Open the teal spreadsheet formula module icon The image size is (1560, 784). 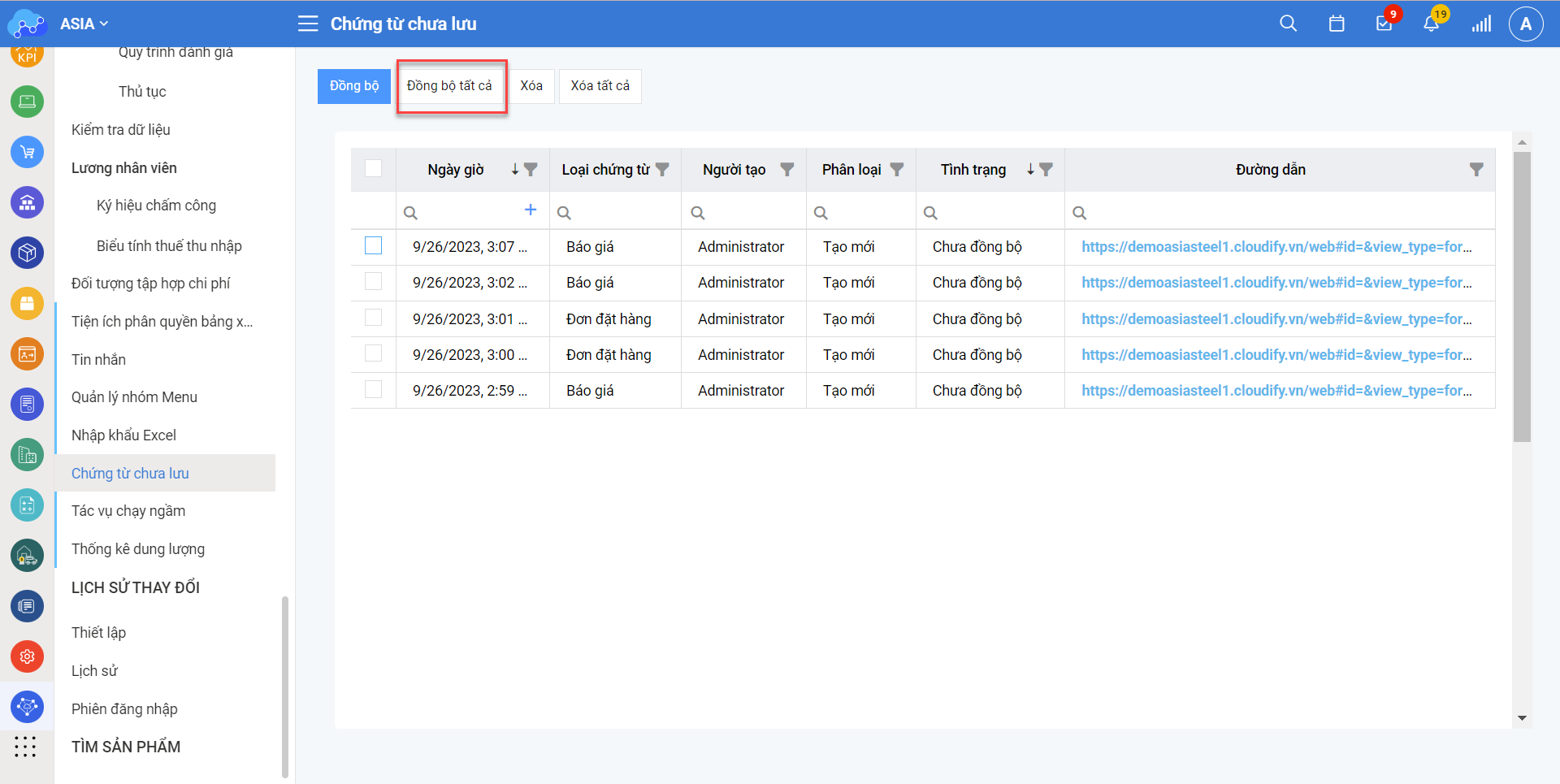[27, 505]
